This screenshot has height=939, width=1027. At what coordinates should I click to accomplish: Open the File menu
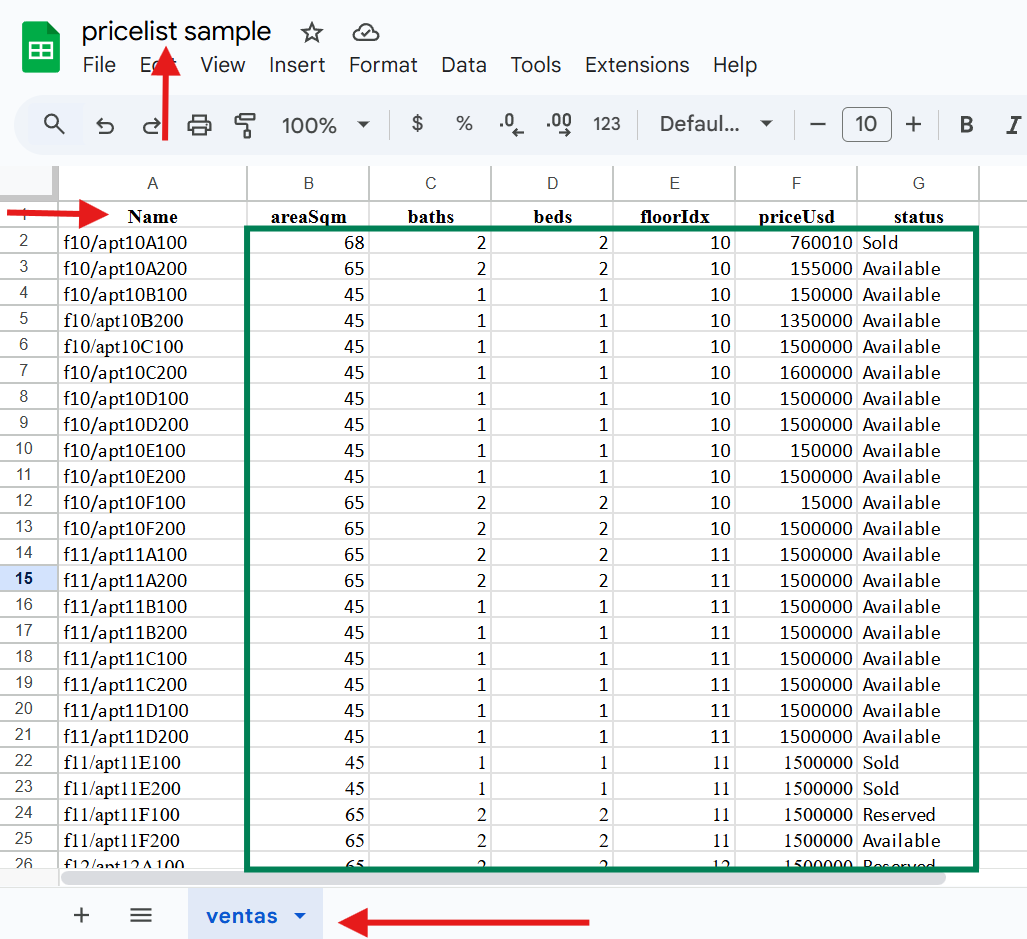(99, 65)
